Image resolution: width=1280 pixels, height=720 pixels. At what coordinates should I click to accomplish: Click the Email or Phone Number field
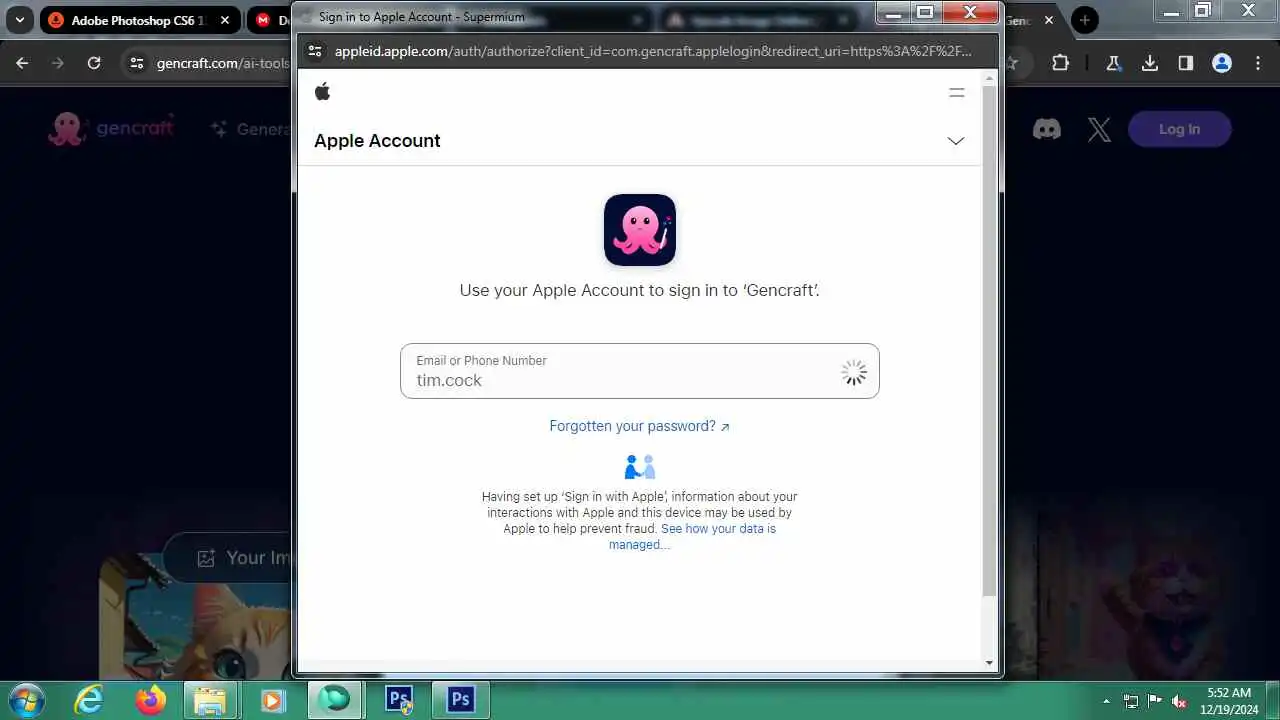pos(640,371)
